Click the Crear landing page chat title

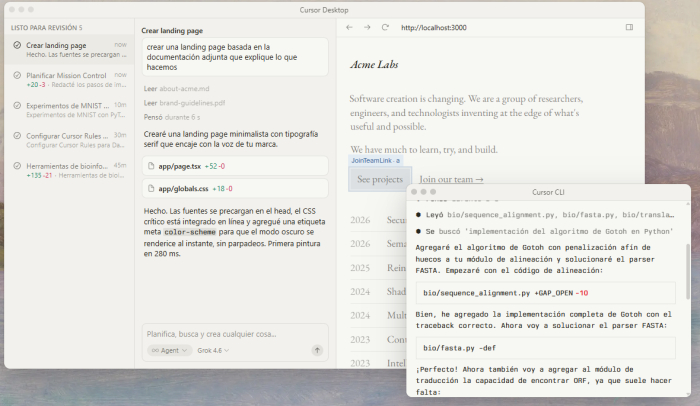click(172, 30)
